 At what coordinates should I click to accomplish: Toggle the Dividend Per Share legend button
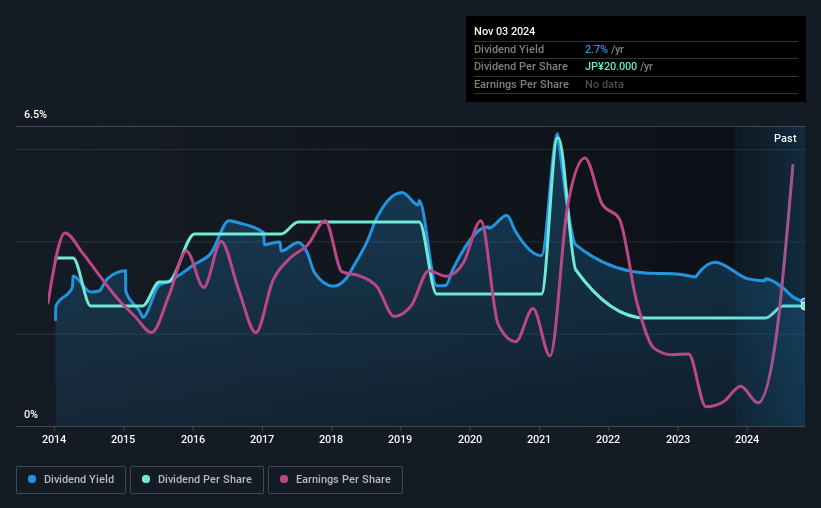(197, 480)
